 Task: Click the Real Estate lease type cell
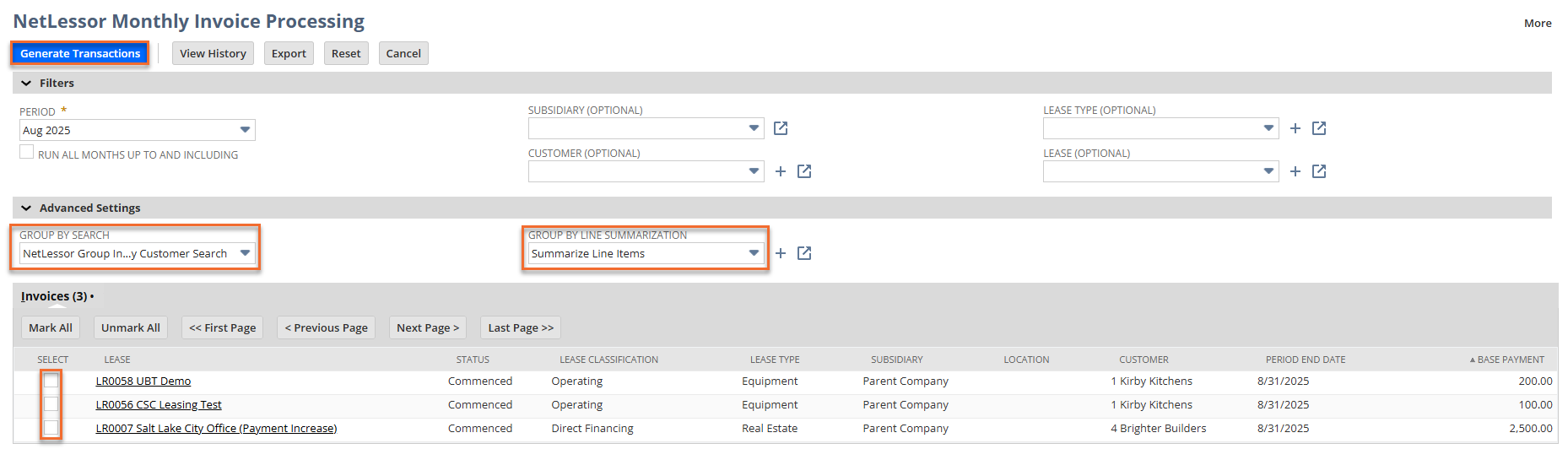[770, 428]
